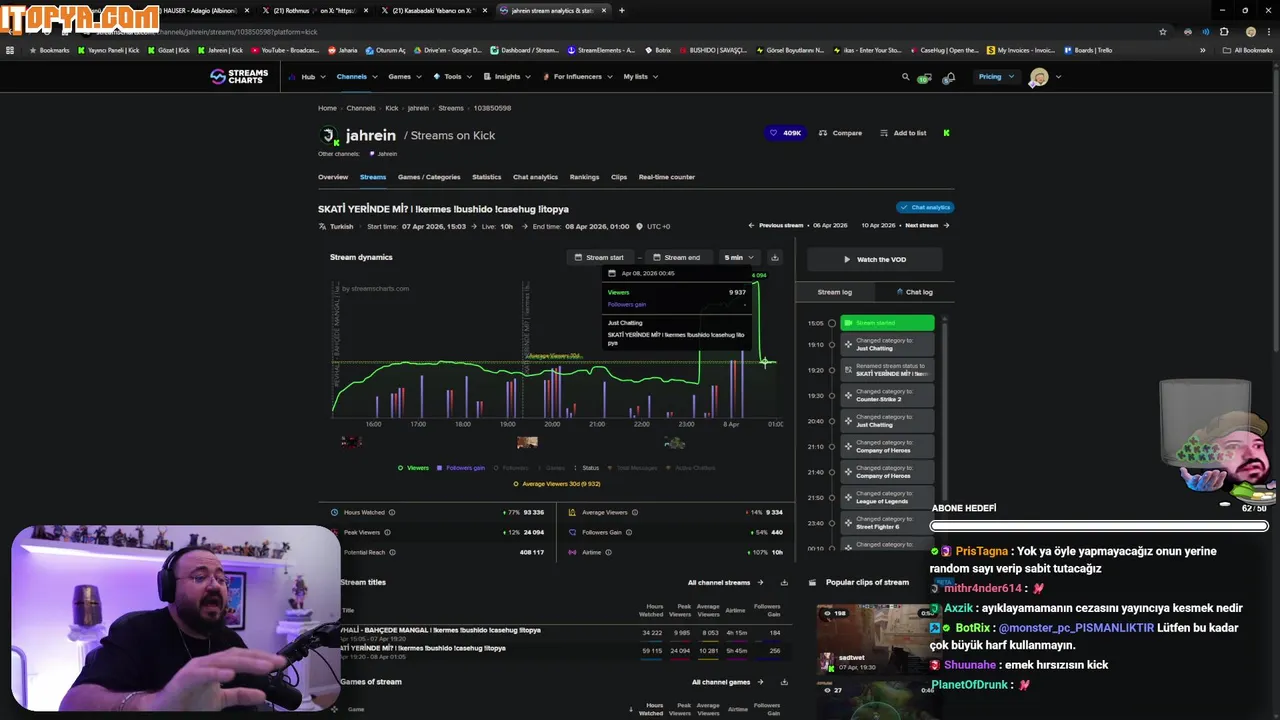1280x720 pixels.
Task: Download the Stream titles table
Action: tap(784, 582)
